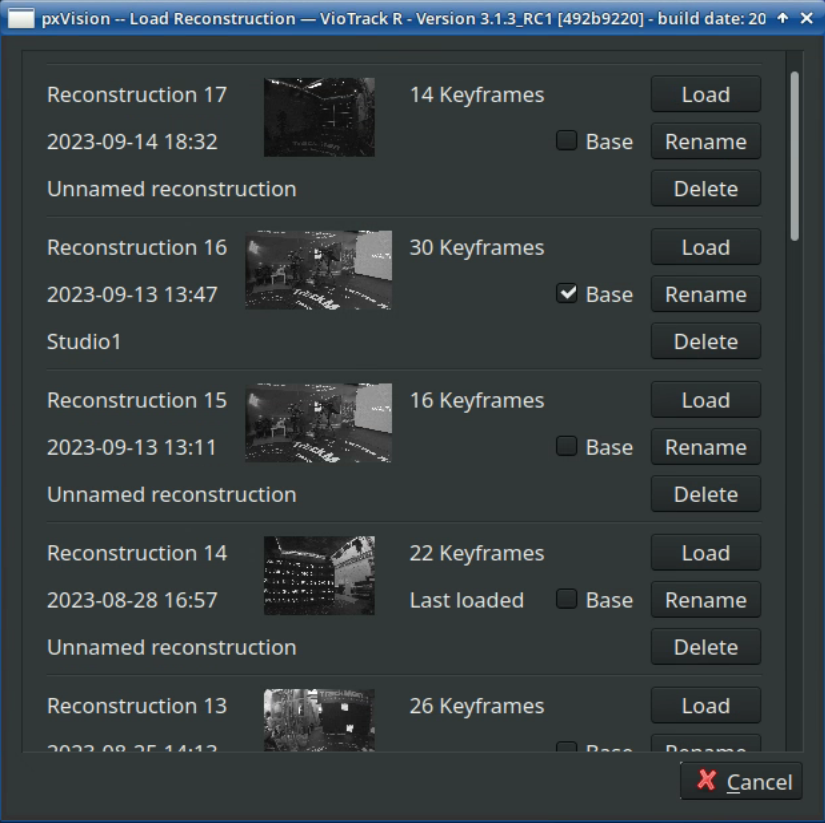825x823 pixels.
Task: Enable Base checkbox for Reconstruction 17
Action: coord(567,141)
